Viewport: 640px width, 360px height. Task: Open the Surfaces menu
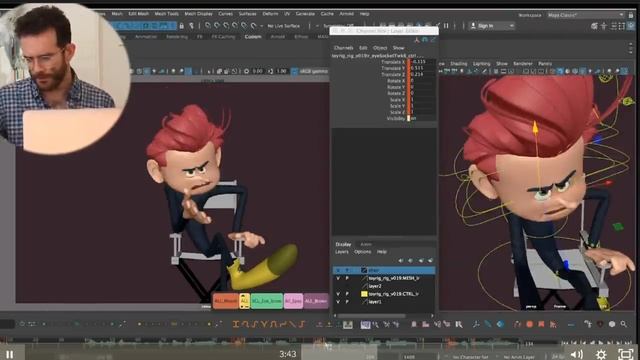[247, 14]
